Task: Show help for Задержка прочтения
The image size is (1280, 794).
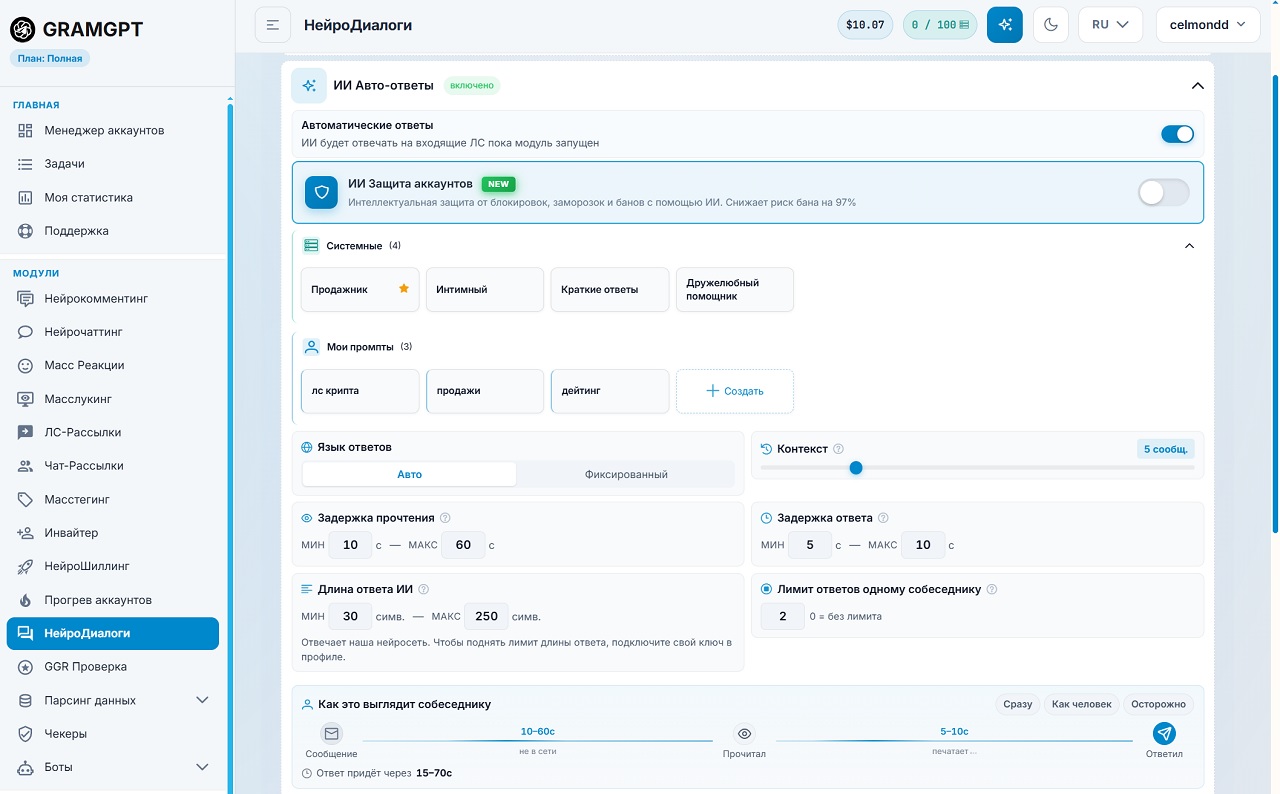Action: tap(445, 518)
